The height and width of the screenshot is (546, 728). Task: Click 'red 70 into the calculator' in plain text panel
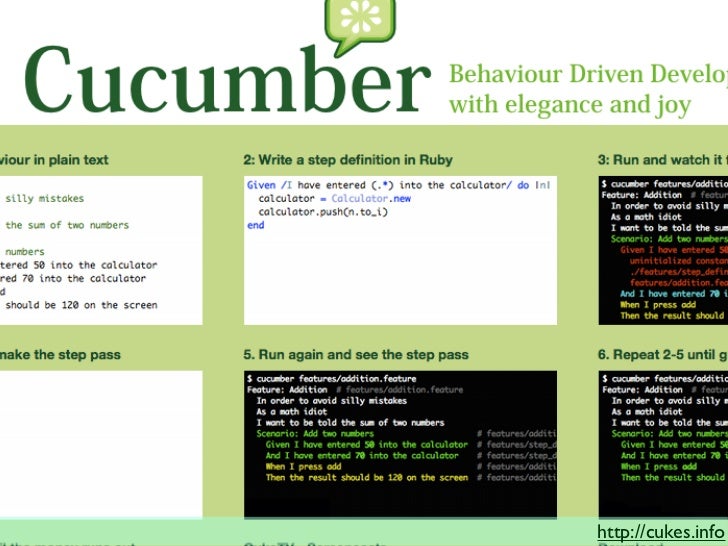click(73, 279)
